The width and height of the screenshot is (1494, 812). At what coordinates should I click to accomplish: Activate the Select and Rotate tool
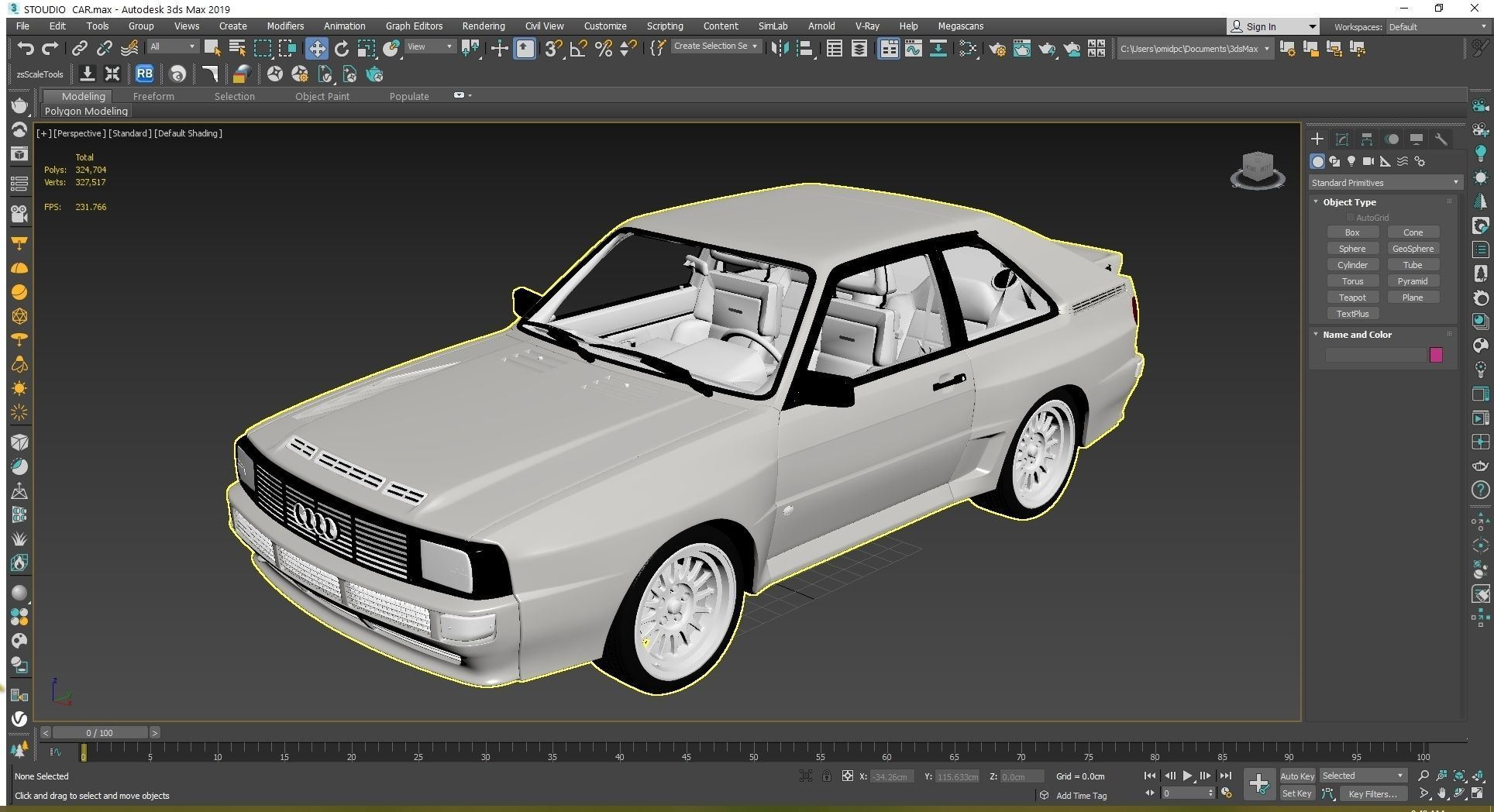342,49
